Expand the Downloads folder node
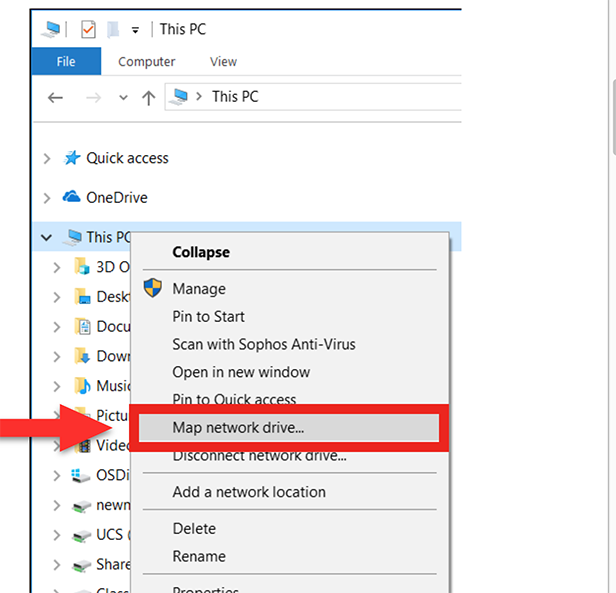 click(57, 357)
